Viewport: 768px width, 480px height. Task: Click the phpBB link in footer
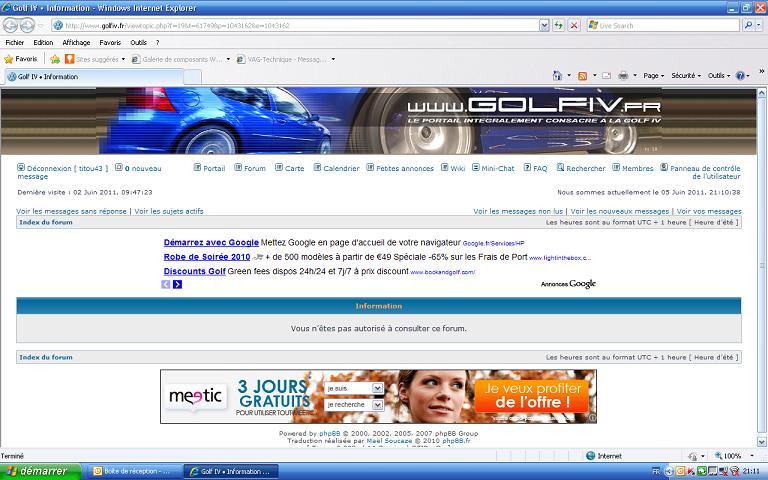330,433
